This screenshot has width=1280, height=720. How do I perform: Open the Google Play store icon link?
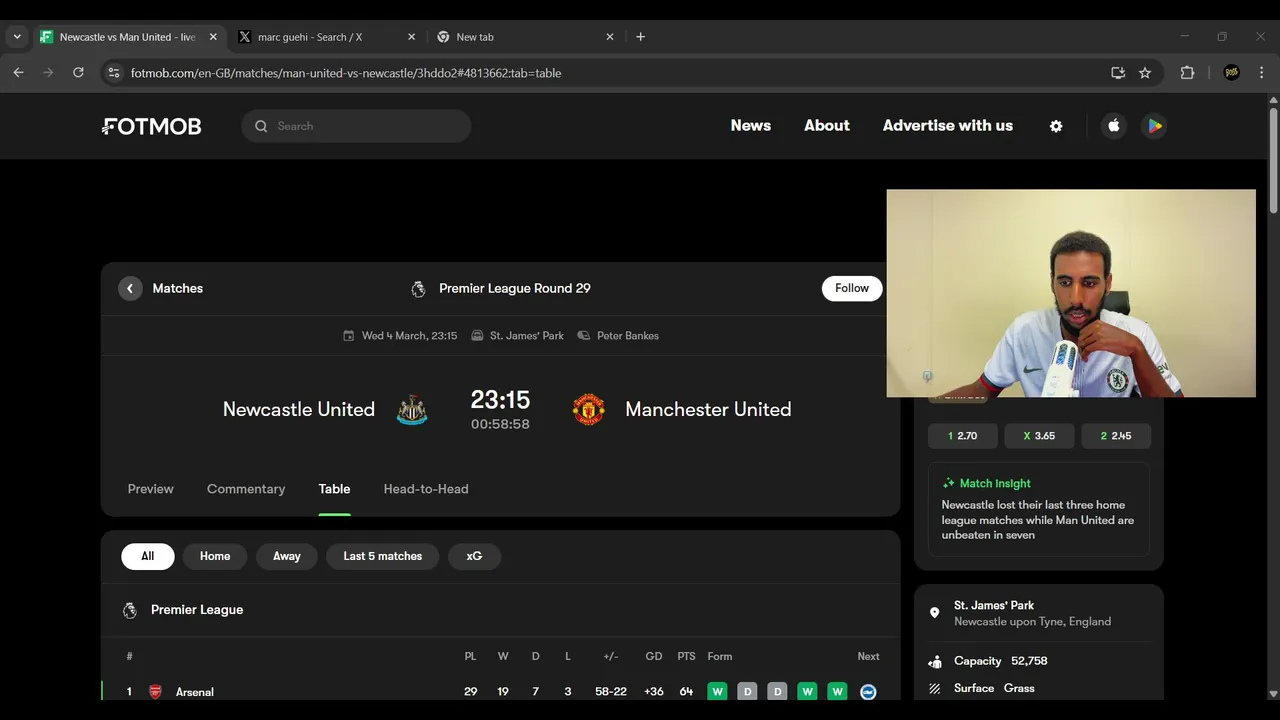[1154, 126]
